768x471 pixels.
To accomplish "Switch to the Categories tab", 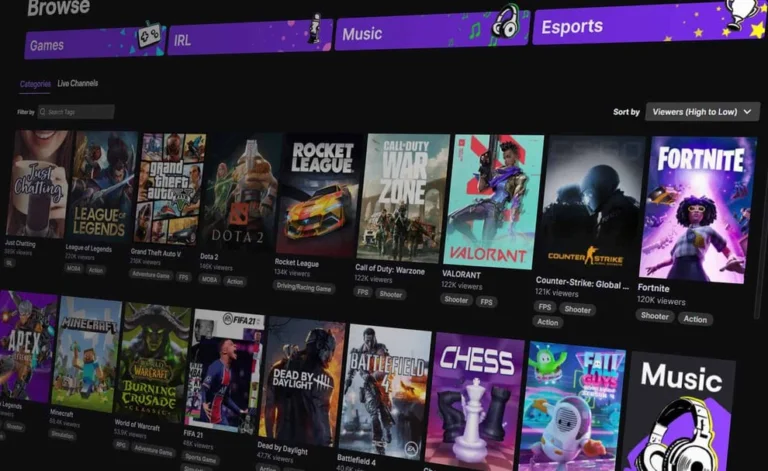I will coord(35,84).
